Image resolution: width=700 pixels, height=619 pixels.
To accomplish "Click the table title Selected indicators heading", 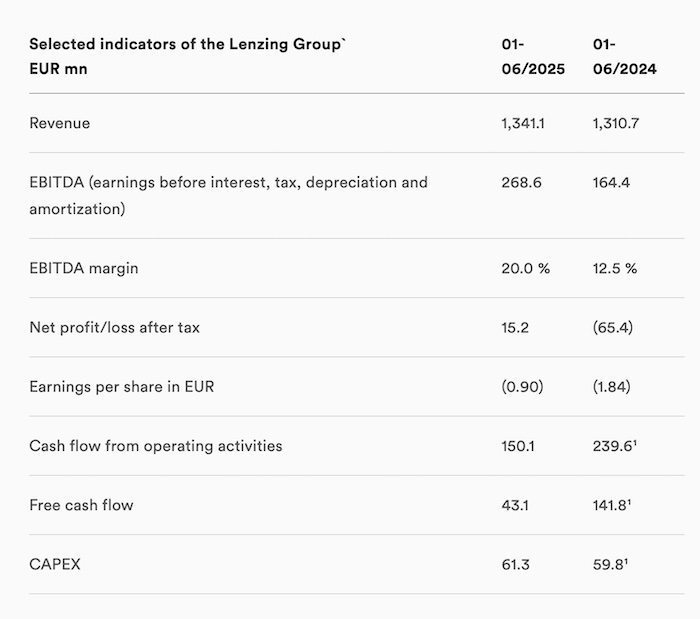I will 188,56.
